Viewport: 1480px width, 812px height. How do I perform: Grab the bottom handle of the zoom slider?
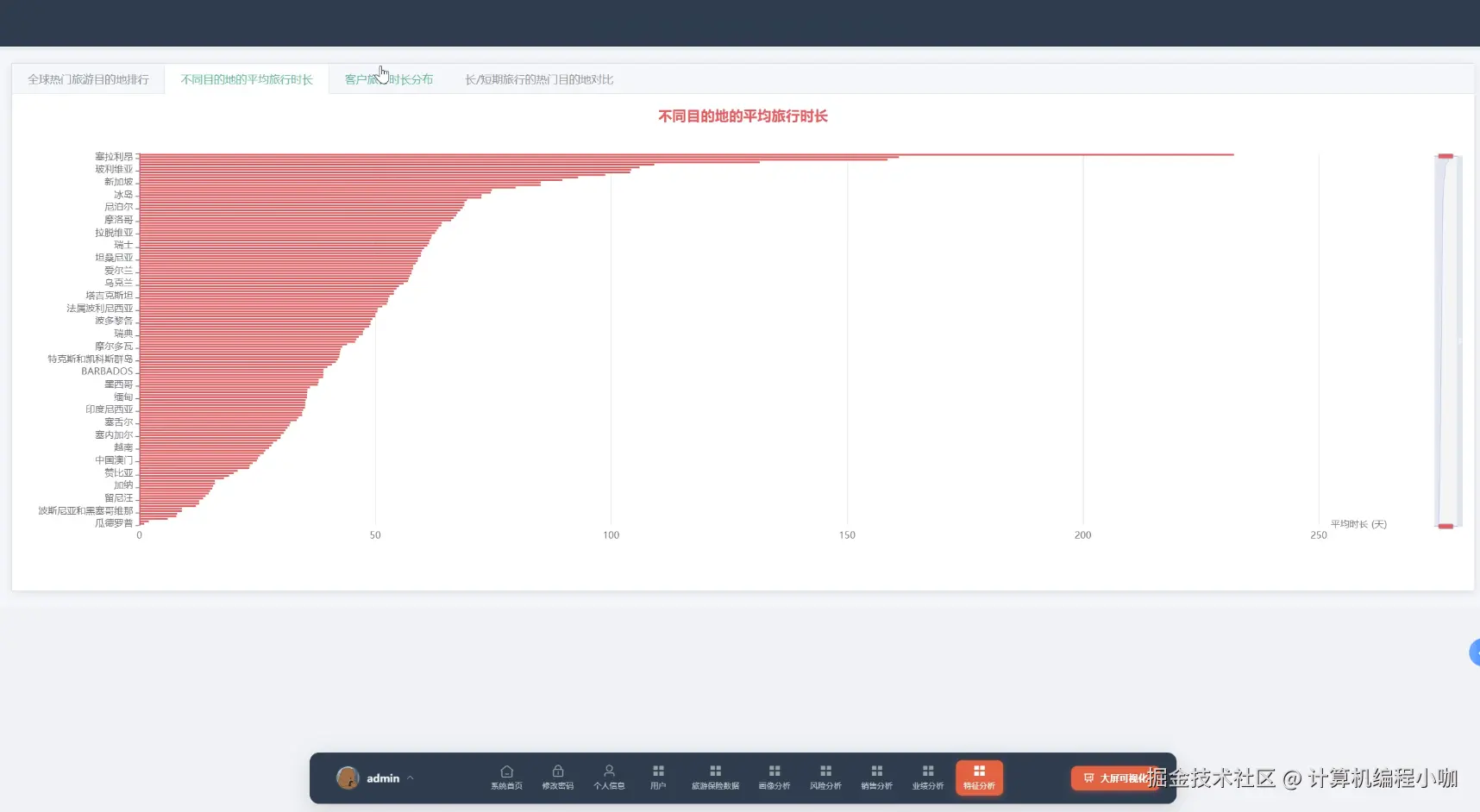(1446, 526)
